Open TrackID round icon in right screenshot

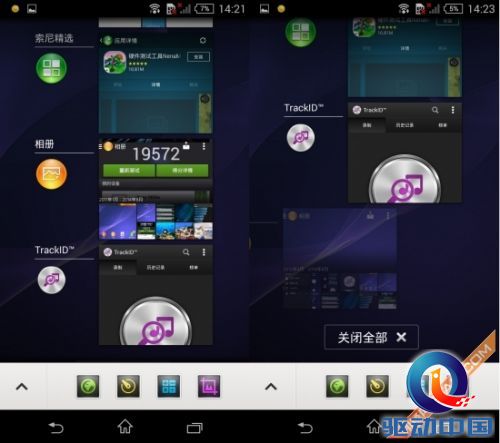[301, 138]
